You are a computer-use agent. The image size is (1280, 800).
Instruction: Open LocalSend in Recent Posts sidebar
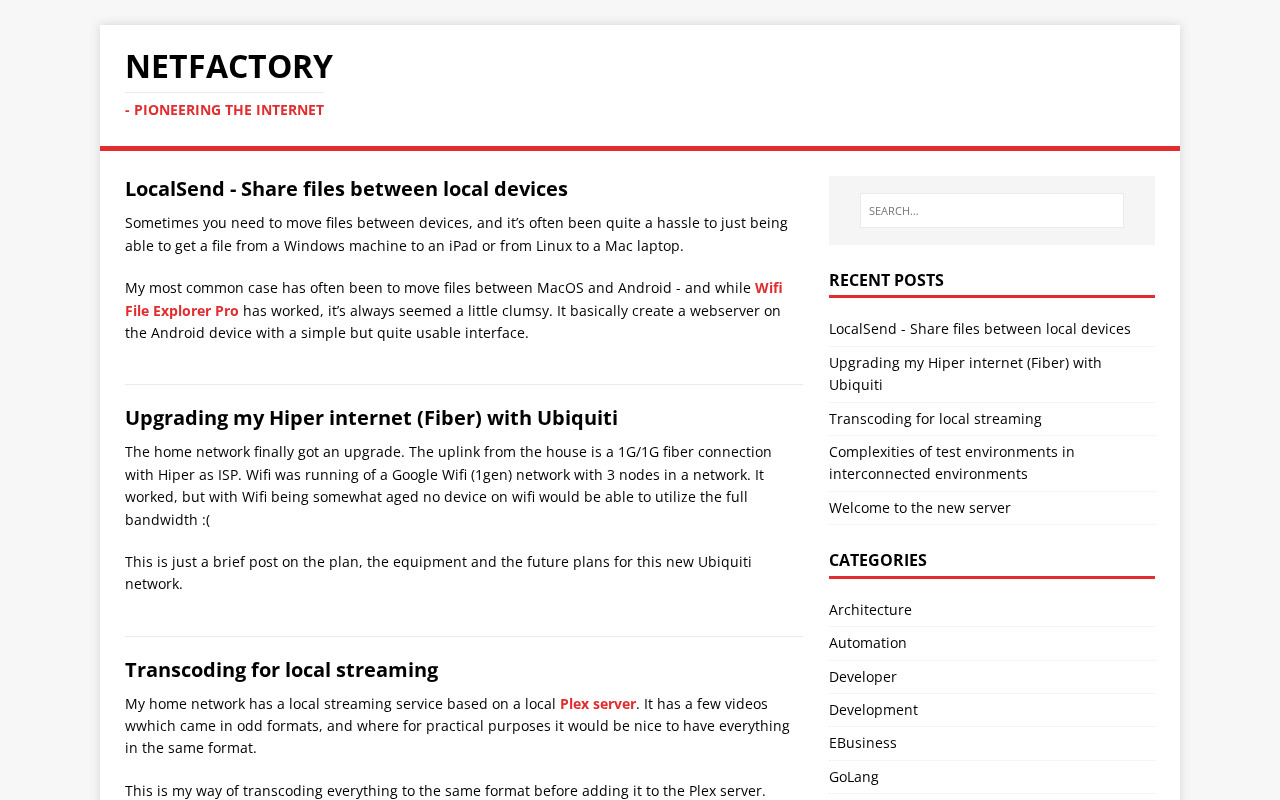(980, 329)
